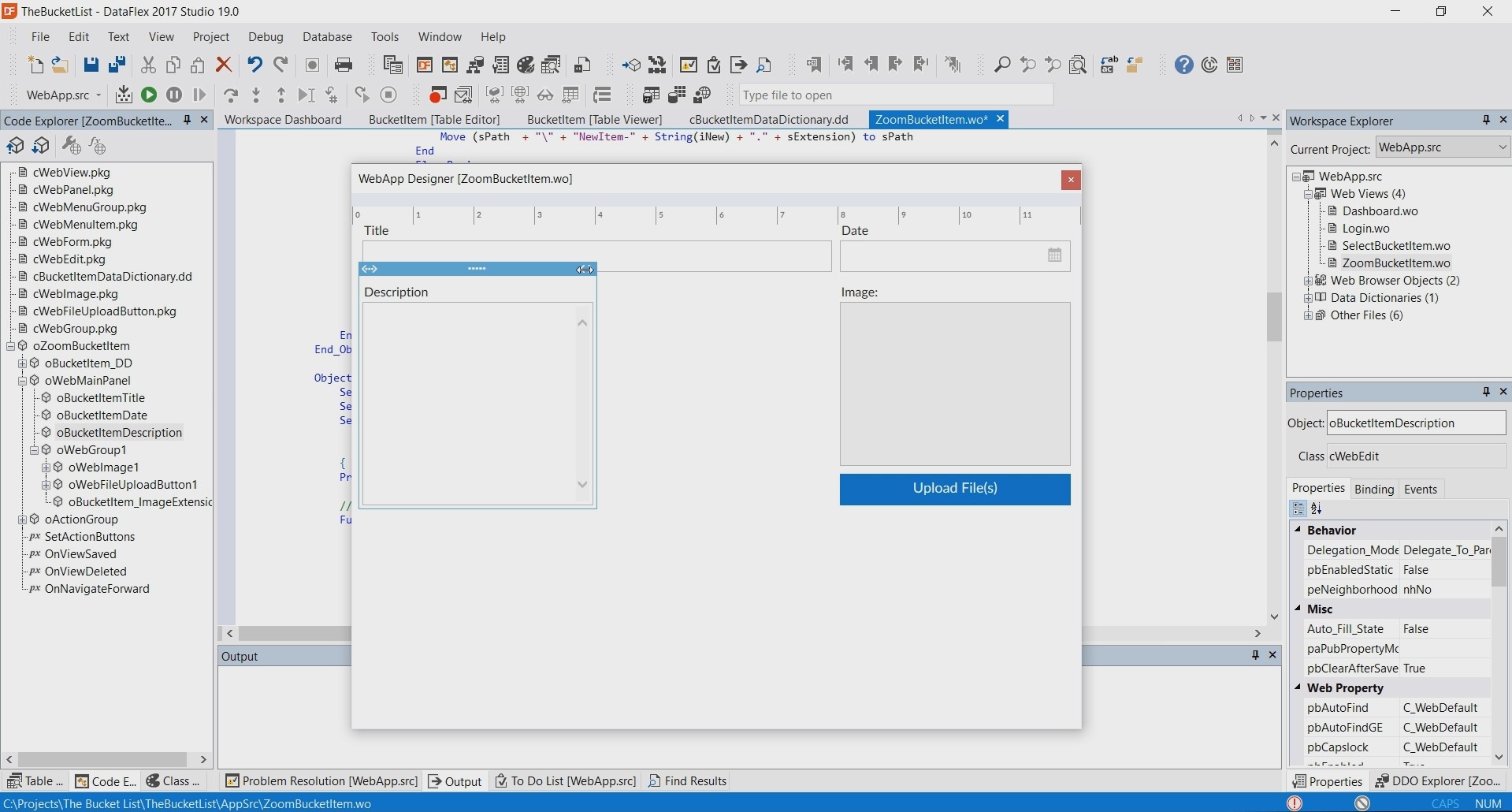Click the green Run program icon

[148, 95]
